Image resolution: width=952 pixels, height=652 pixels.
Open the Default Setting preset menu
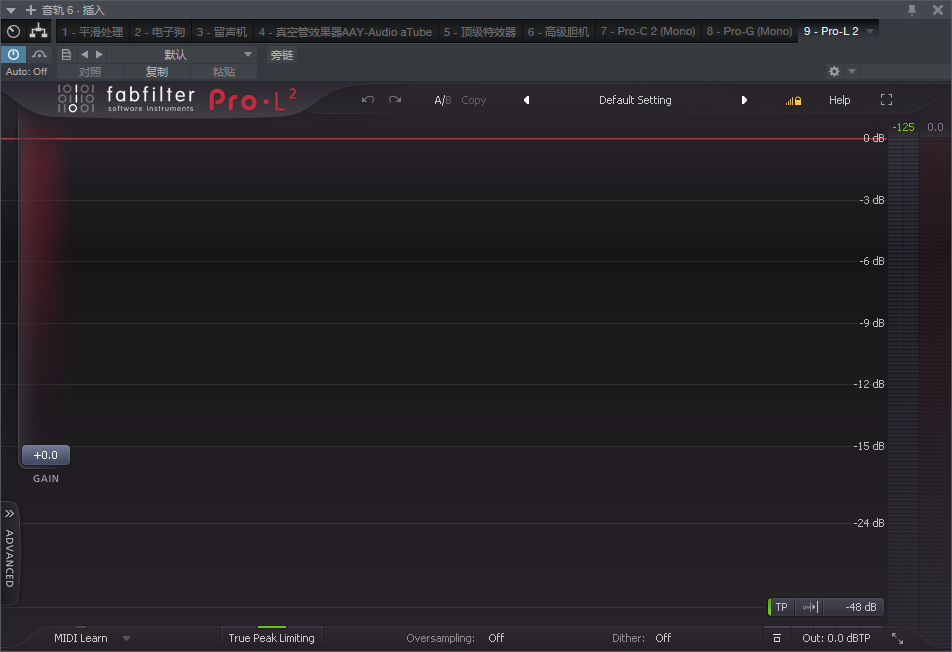[635, 100]
